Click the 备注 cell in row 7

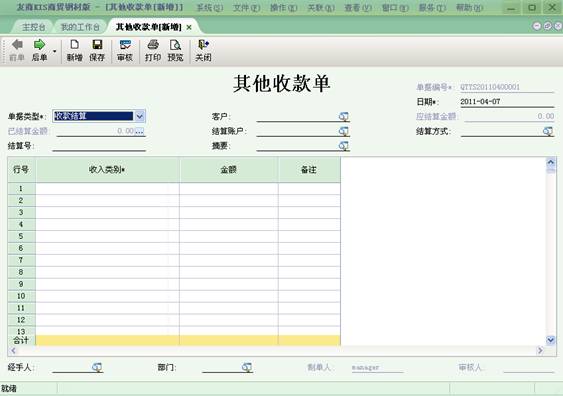point(309,260)
